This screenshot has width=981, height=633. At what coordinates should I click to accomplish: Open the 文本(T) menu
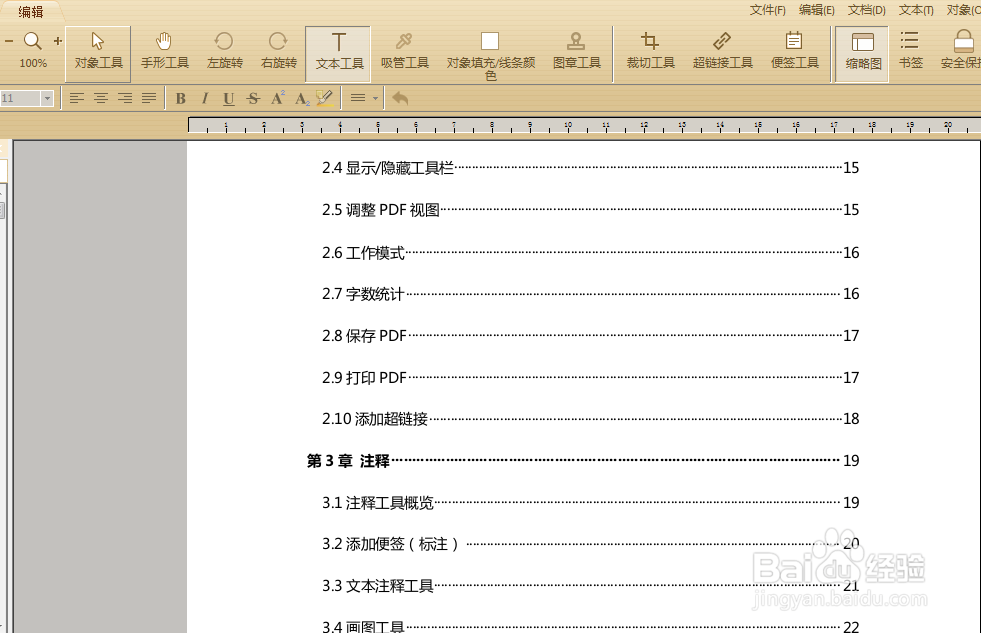(x=916, y=10)
